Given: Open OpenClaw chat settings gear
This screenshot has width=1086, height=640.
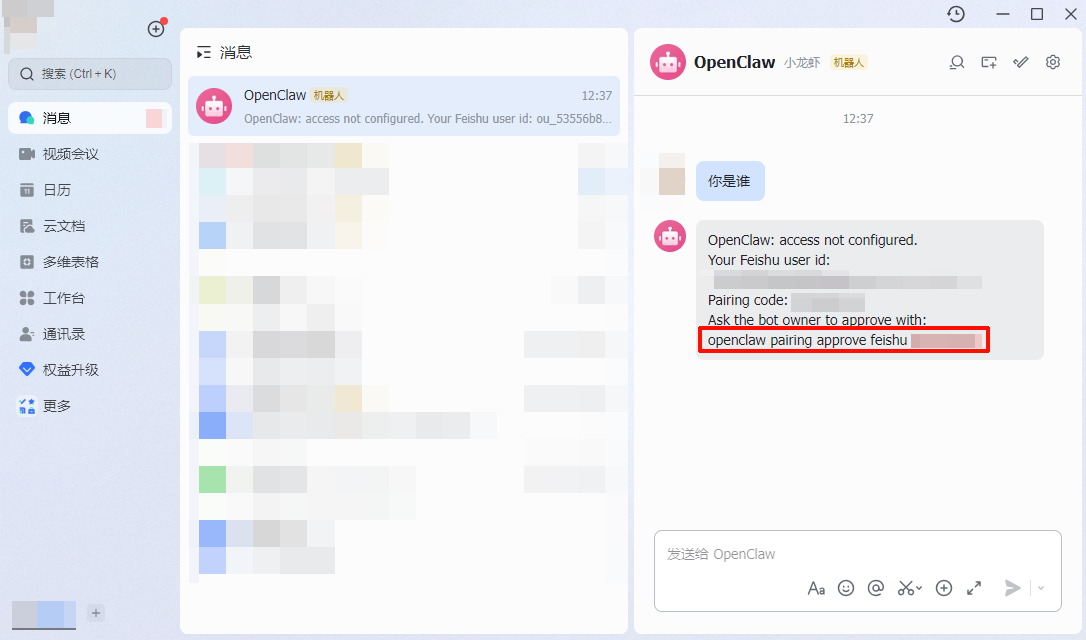Looking at the screenshot, I should pyautogui.click(x=1053, y=62).
